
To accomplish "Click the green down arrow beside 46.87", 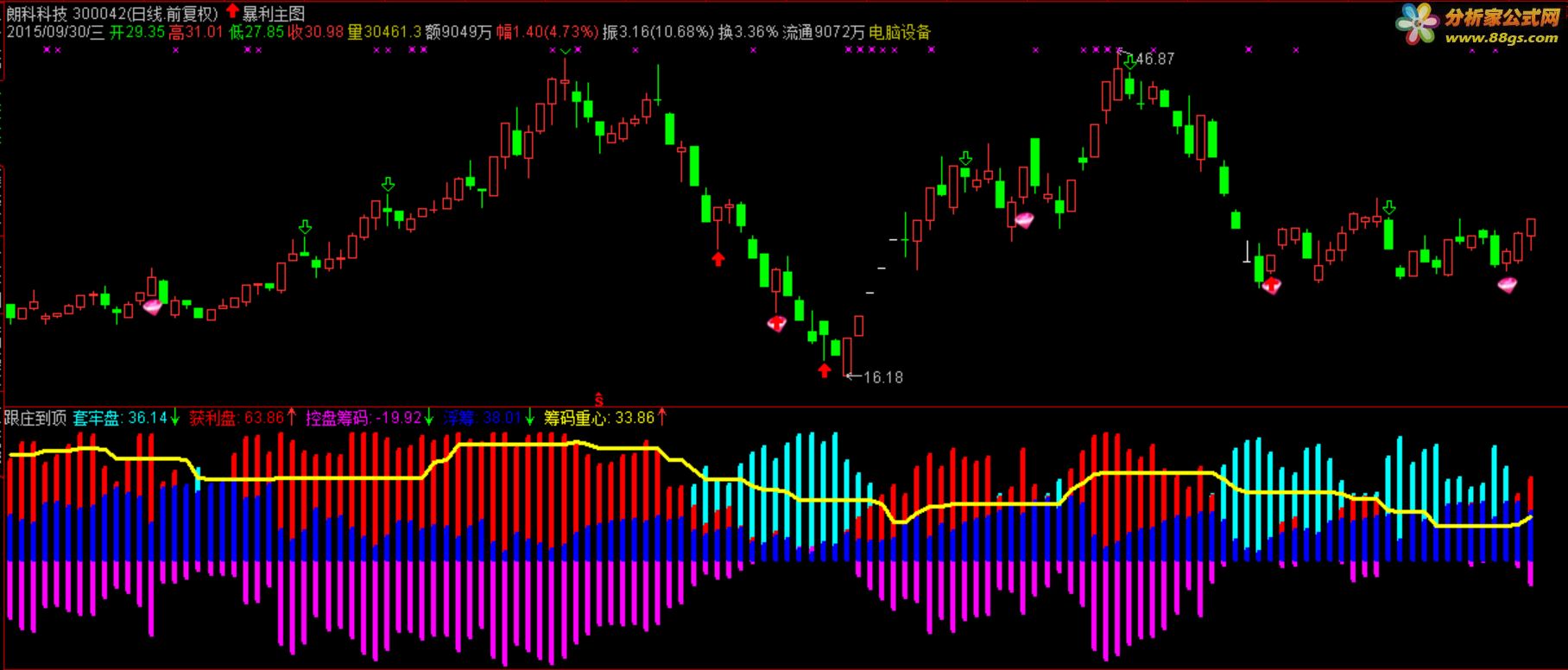I will [x=1129, y=62].
